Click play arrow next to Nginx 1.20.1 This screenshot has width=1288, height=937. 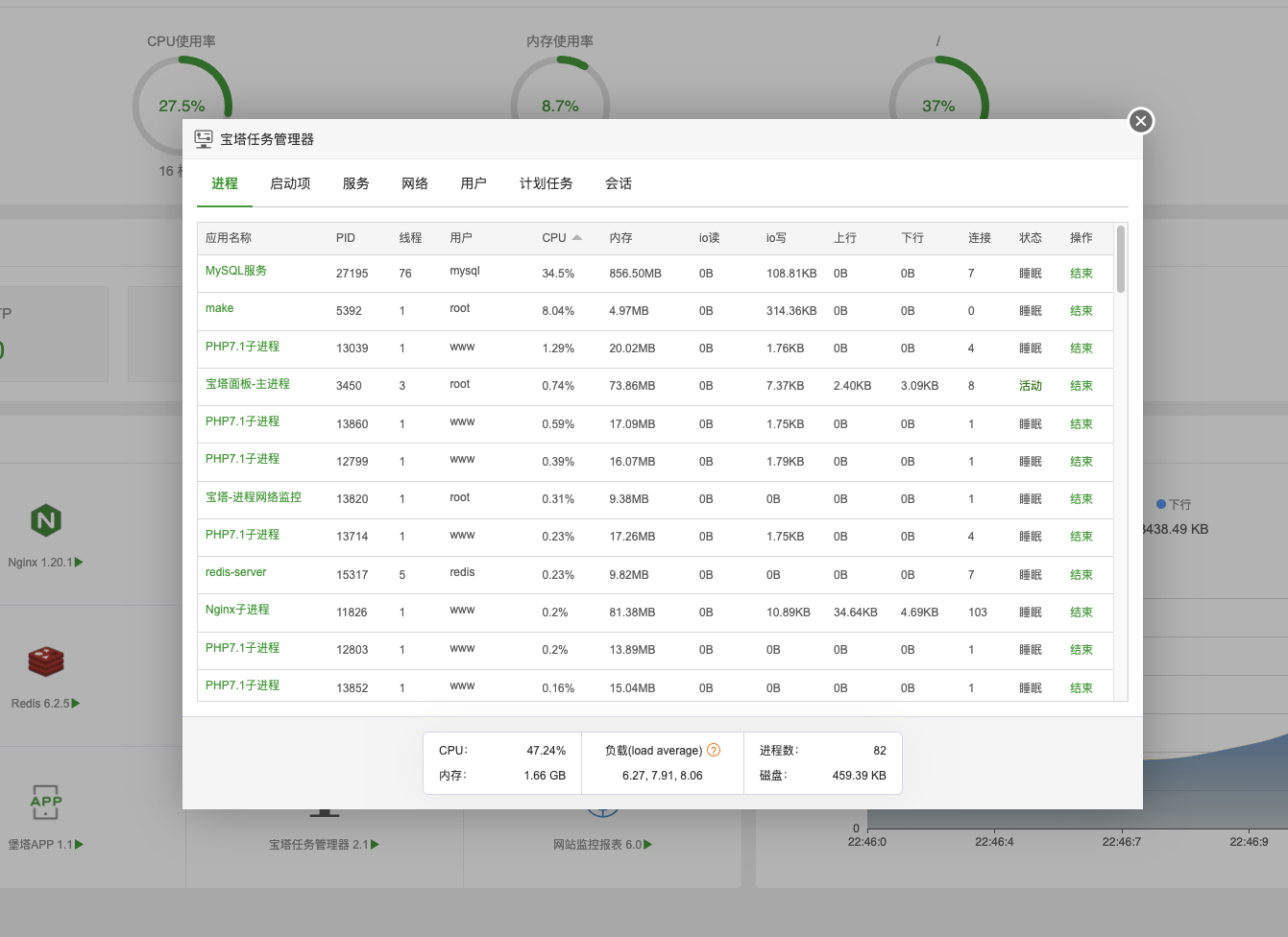click(79, 563)
